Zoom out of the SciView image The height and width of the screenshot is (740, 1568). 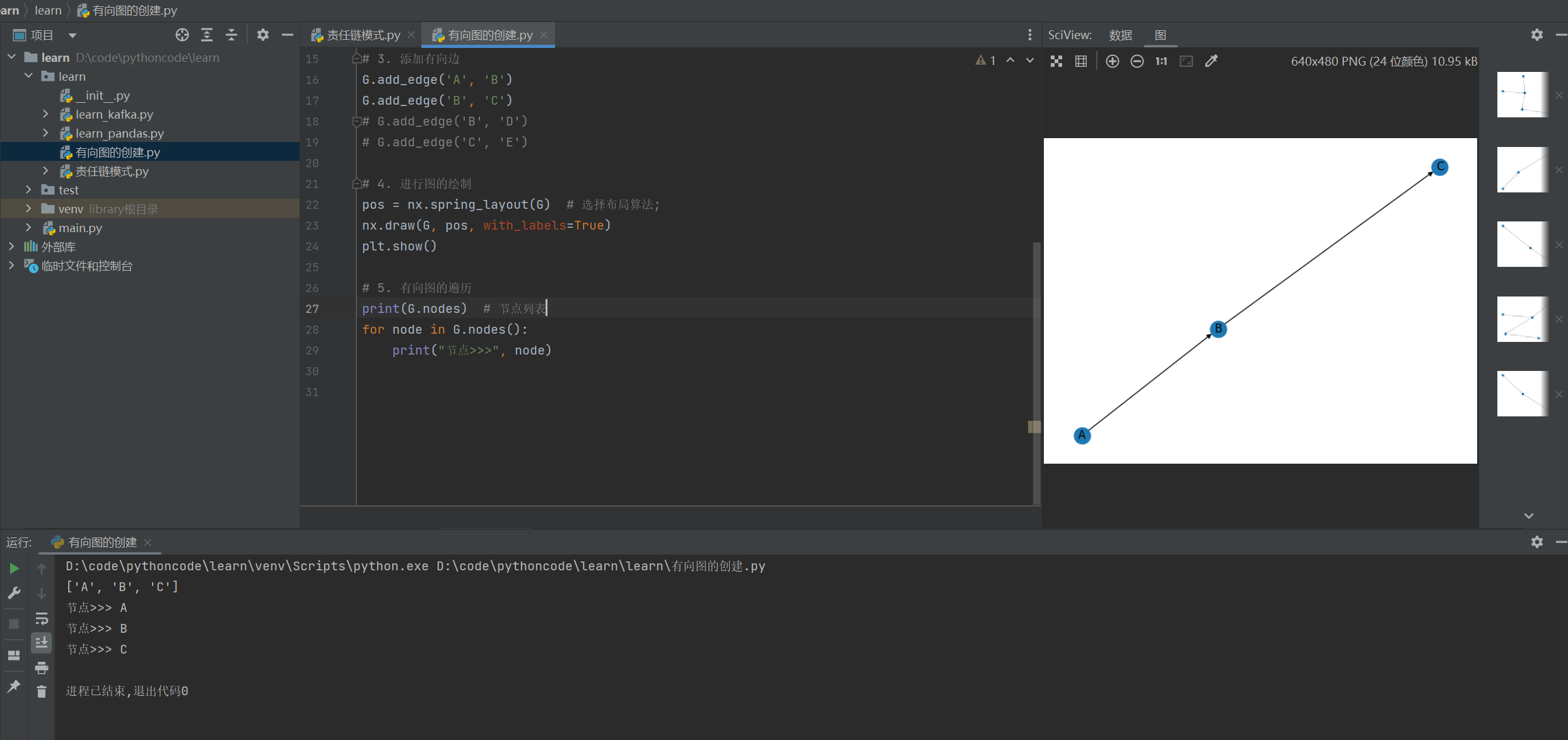click(x=1137, y=61)
